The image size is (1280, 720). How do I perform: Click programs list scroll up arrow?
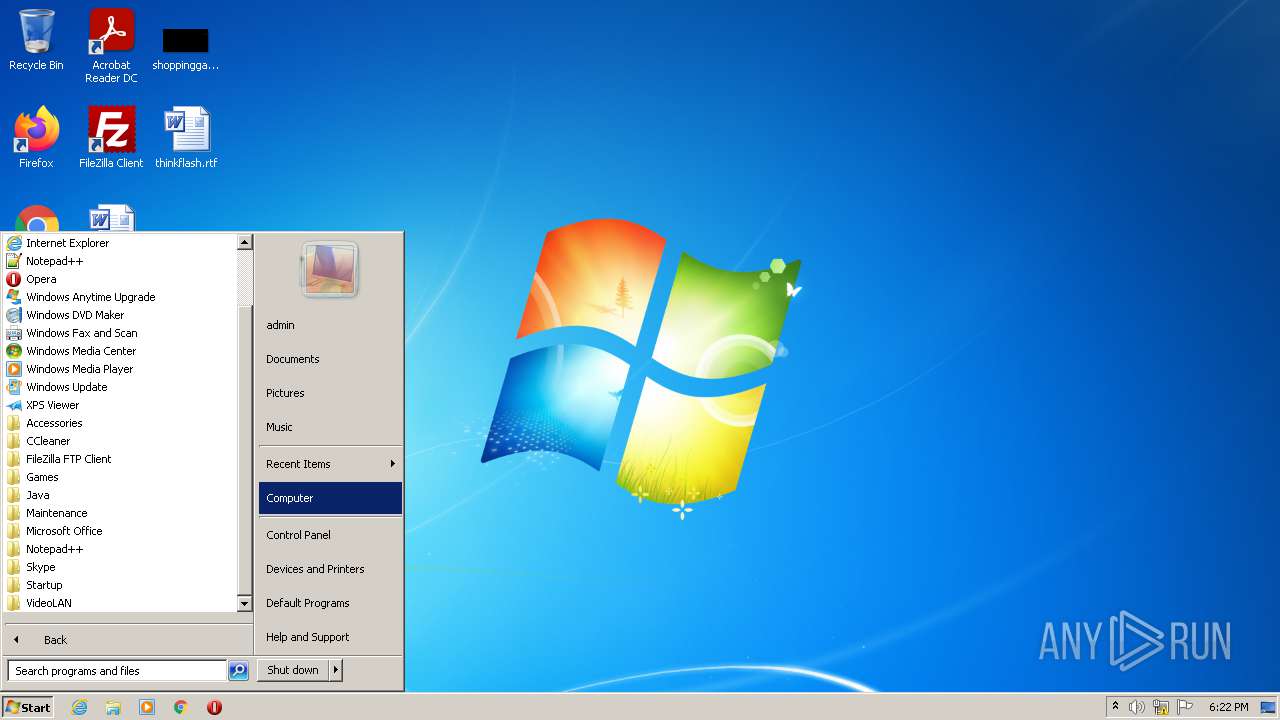click(244, 242)
